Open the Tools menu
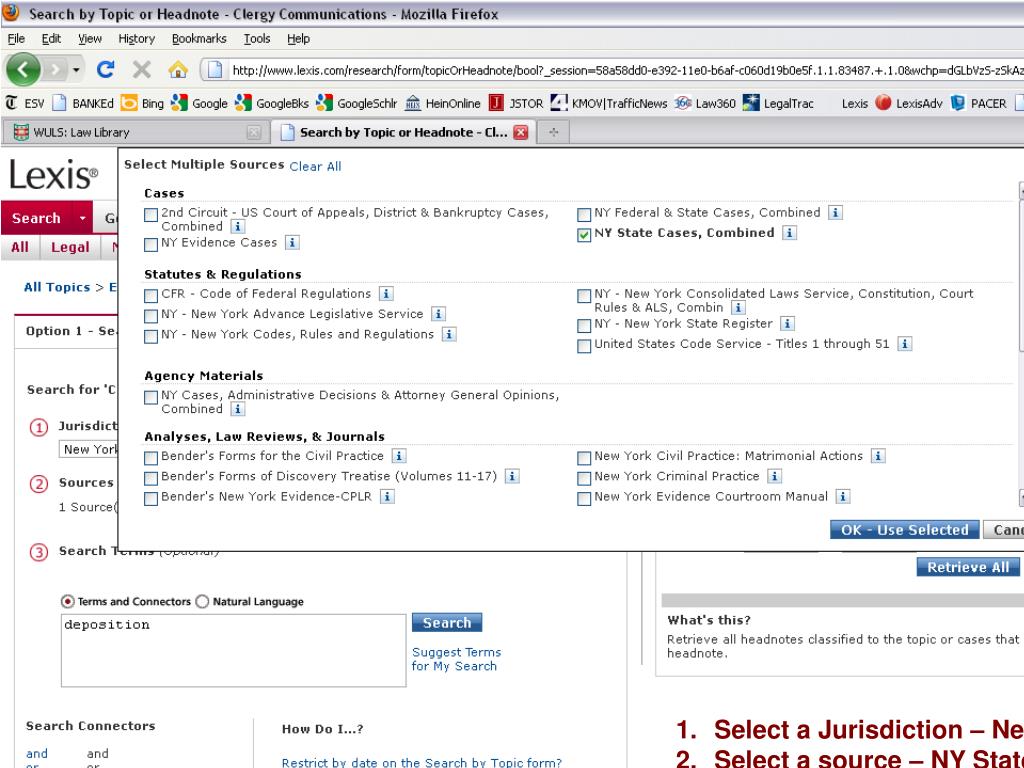Screen dimensions: 1024x768 point(257,39)
